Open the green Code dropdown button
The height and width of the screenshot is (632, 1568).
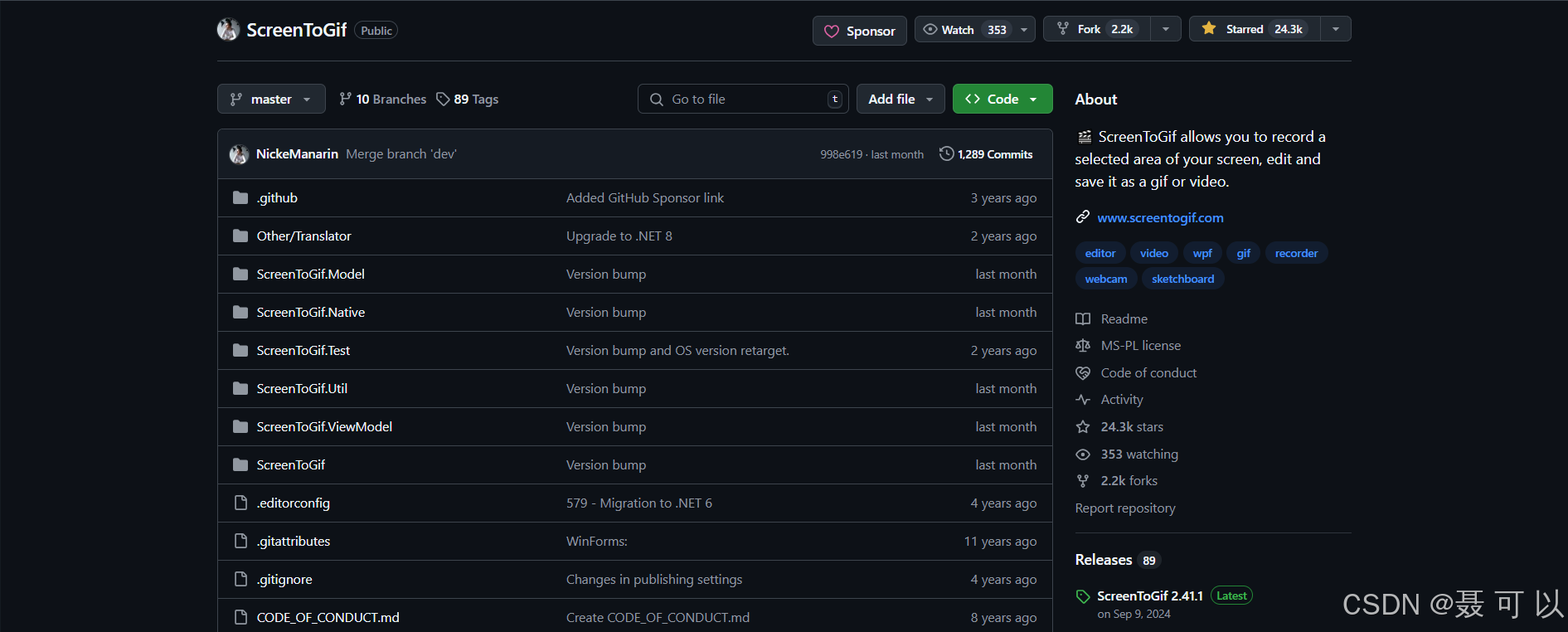tap(1002, 99)
